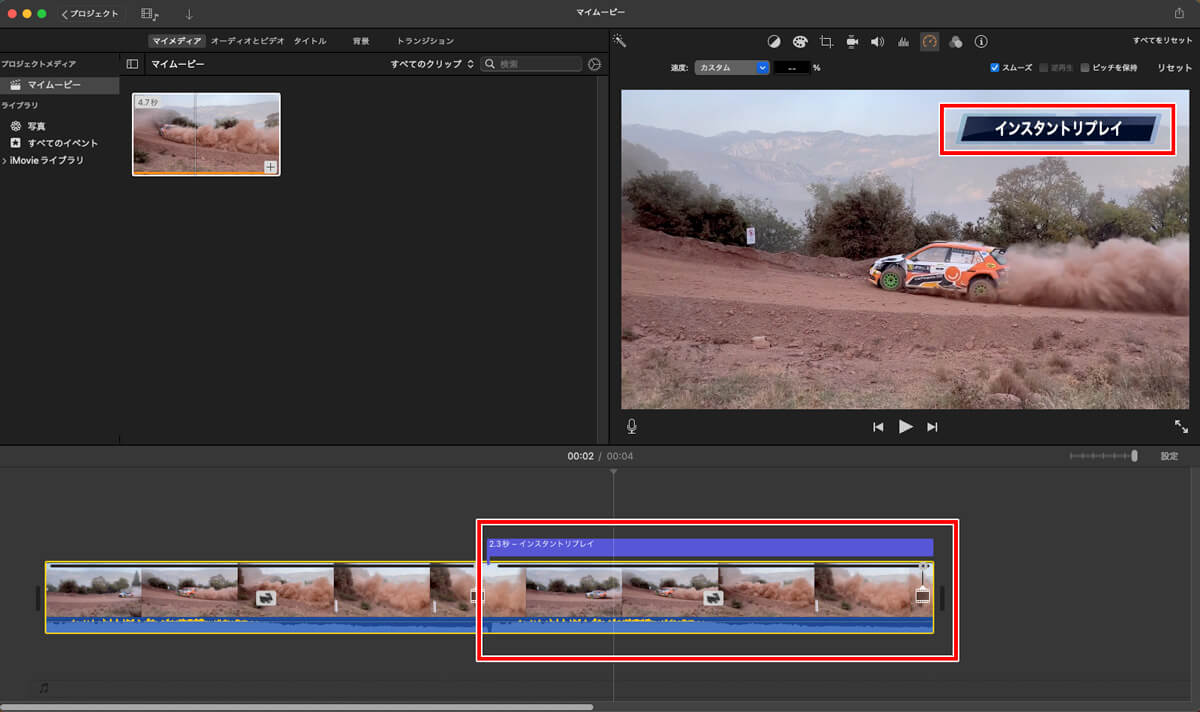Viewport: 1200px width, 712px height.
Task: Jump to the previous clip
Action: click(x=878, y=427)
